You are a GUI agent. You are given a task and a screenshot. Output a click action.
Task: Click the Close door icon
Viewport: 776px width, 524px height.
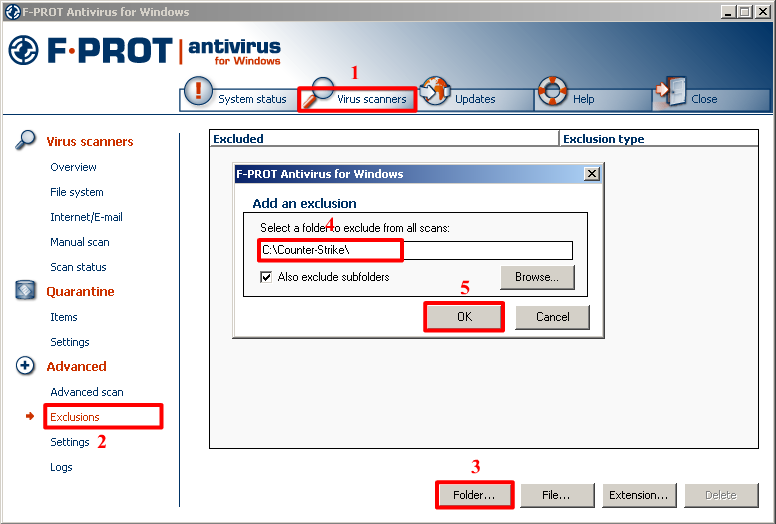pos(671,91)
